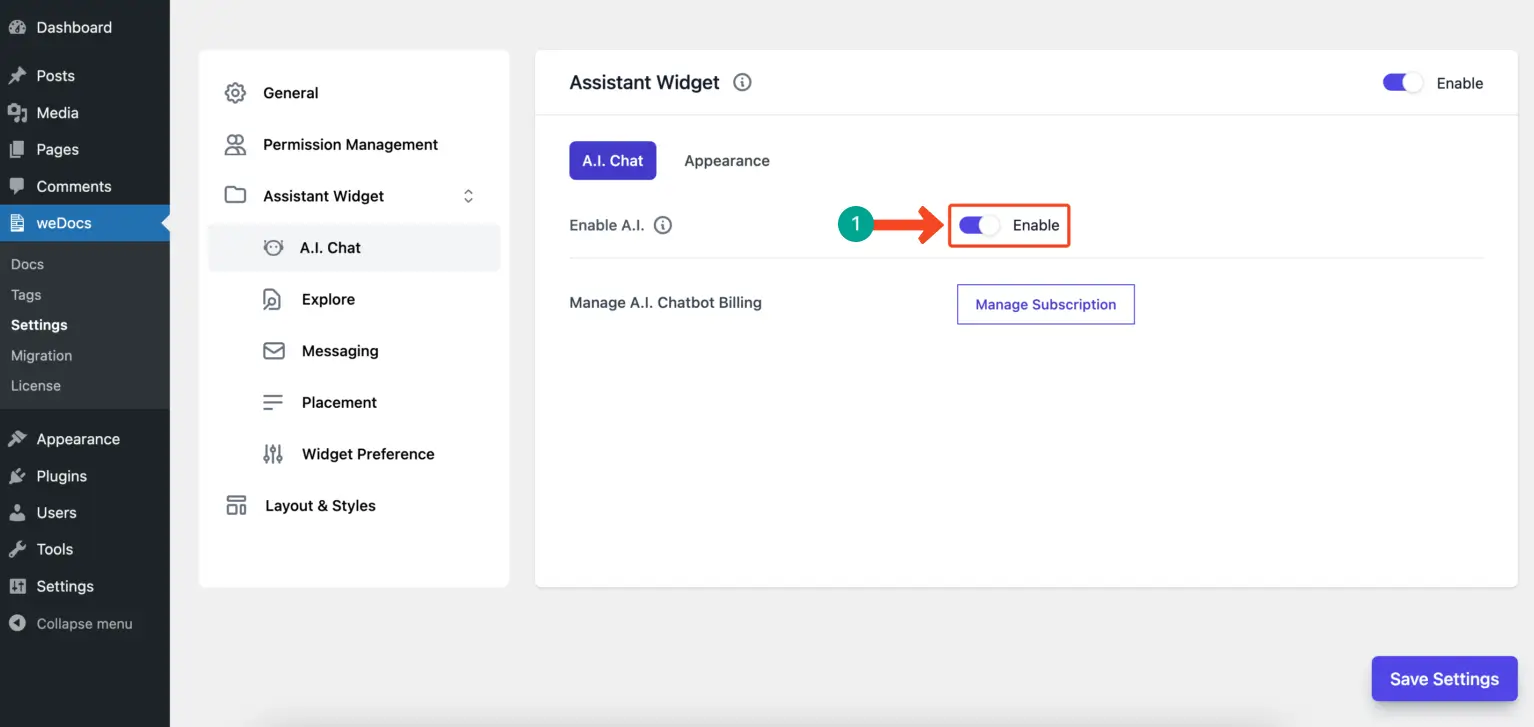Screen dimensions: 1534x727
Task: Select the Messaging label in settings
Action: tap(340, 351)
